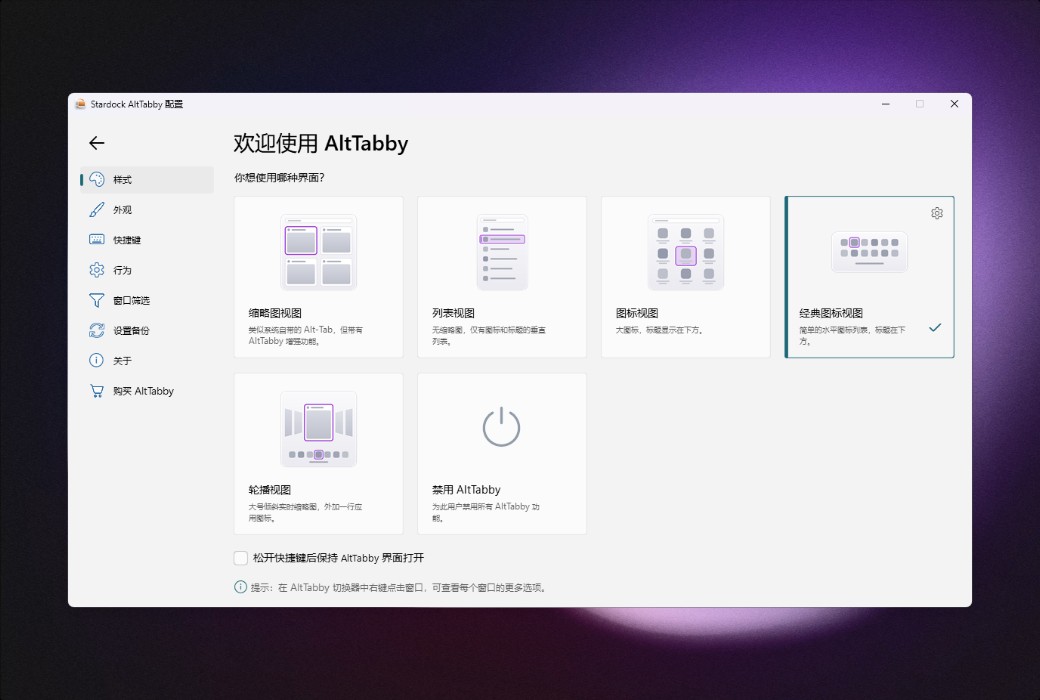Click the Stardock AltTabby title bar icon
This screenshot has height=700, width=1040.
(x=80, y=104)
